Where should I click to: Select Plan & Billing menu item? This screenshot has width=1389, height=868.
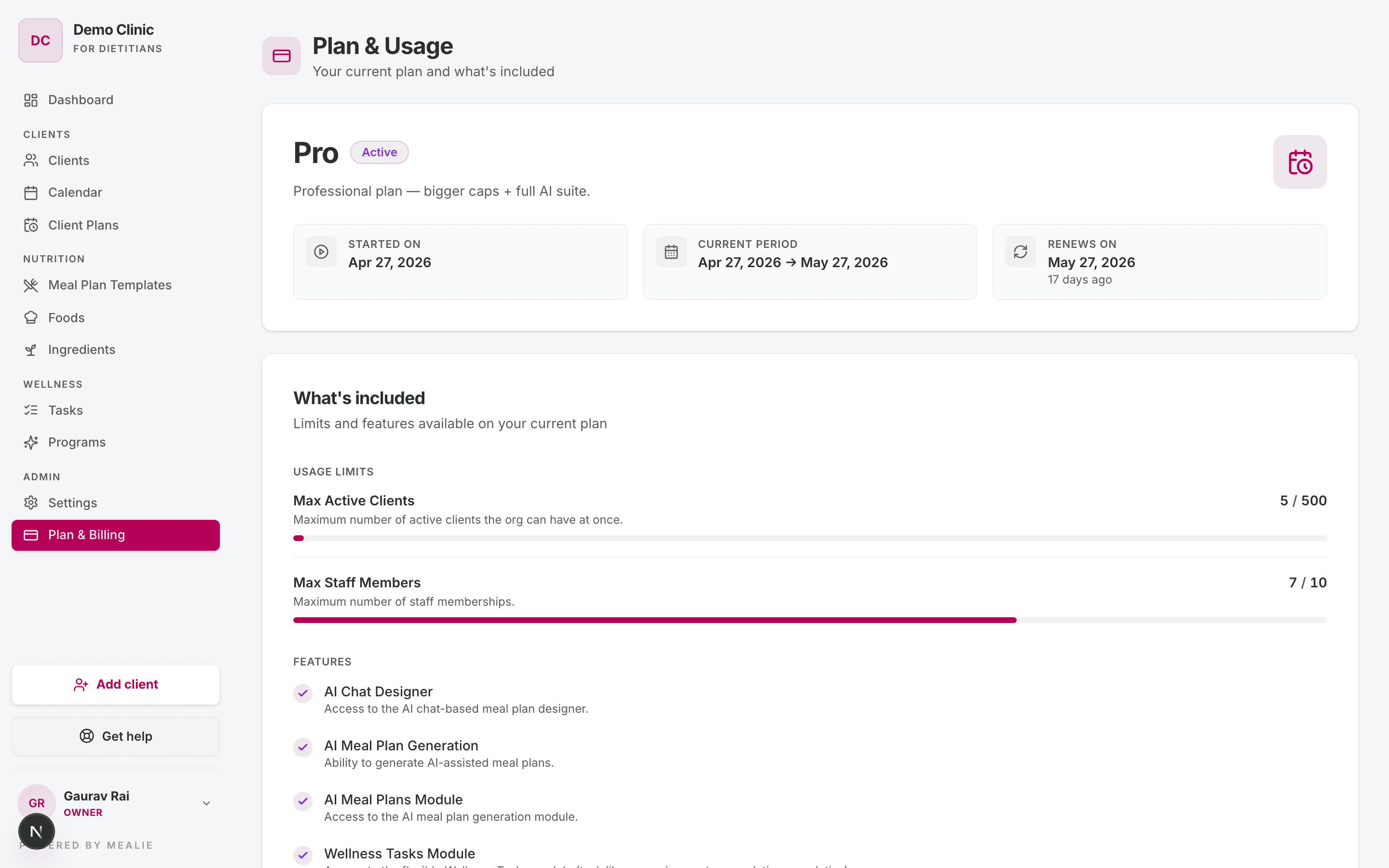point(115,535)
